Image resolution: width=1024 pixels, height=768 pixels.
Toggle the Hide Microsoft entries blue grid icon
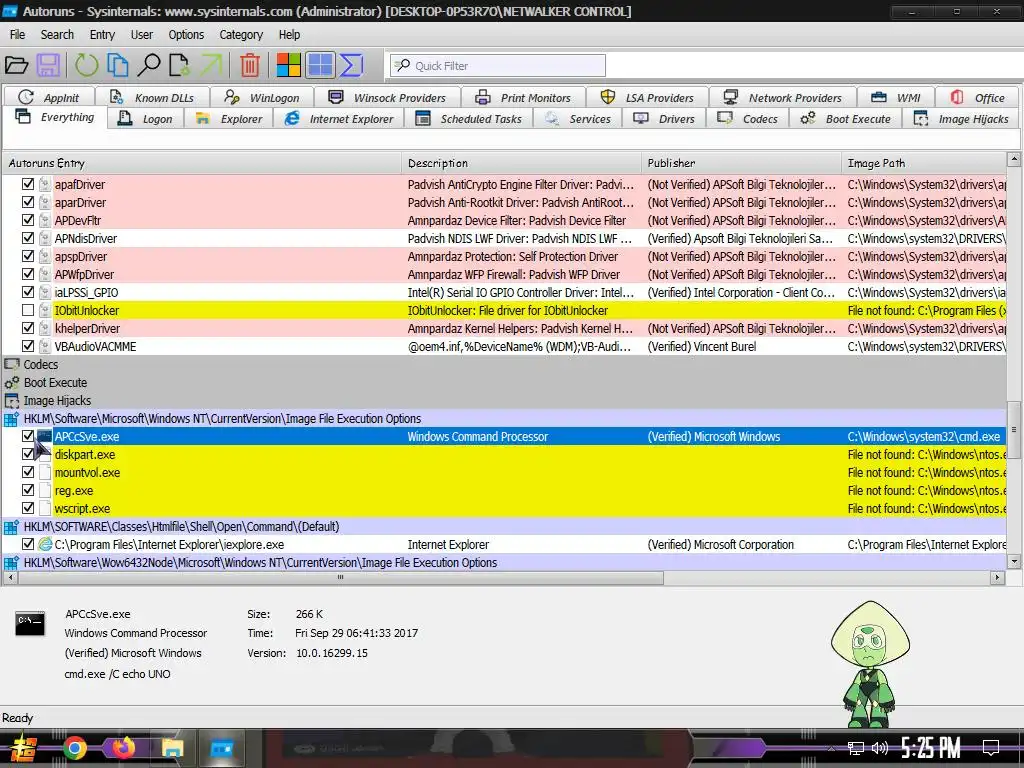pyautogui.click(x=320, y=65)
